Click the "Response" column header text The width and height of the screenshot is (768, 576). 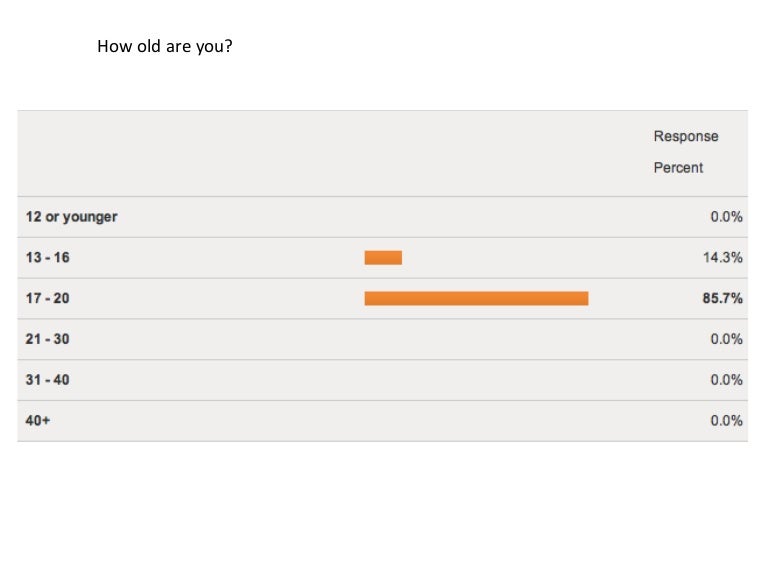tap(685, 136)
